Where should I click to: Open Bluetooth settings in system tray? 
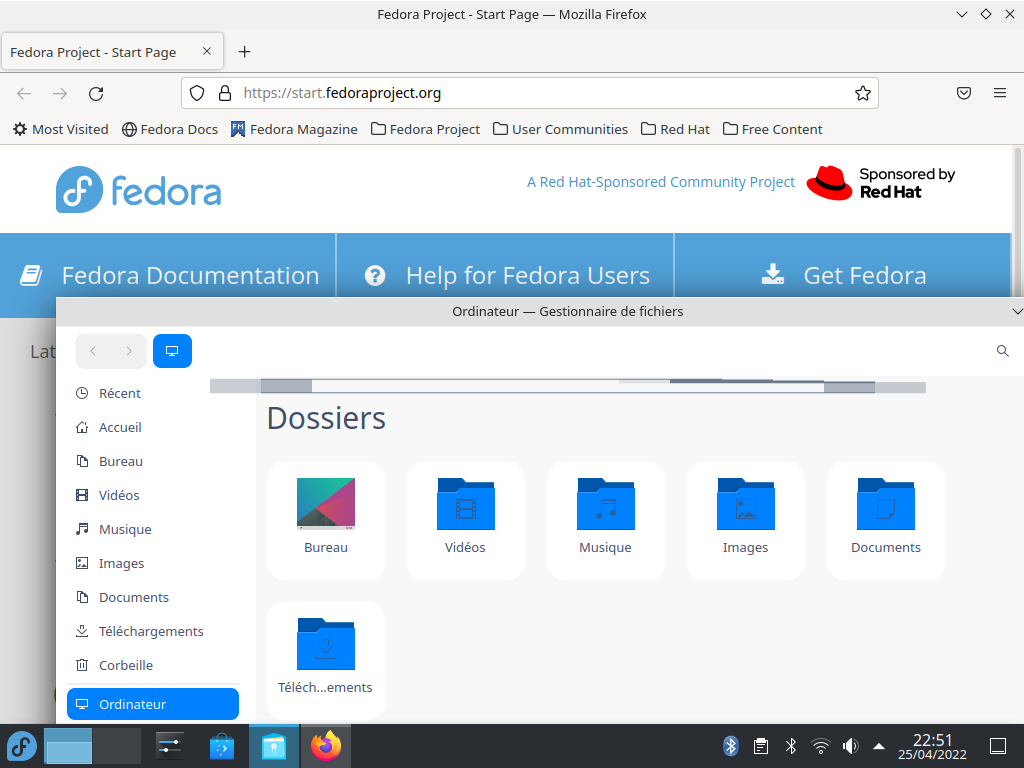[x=791, y=746]
